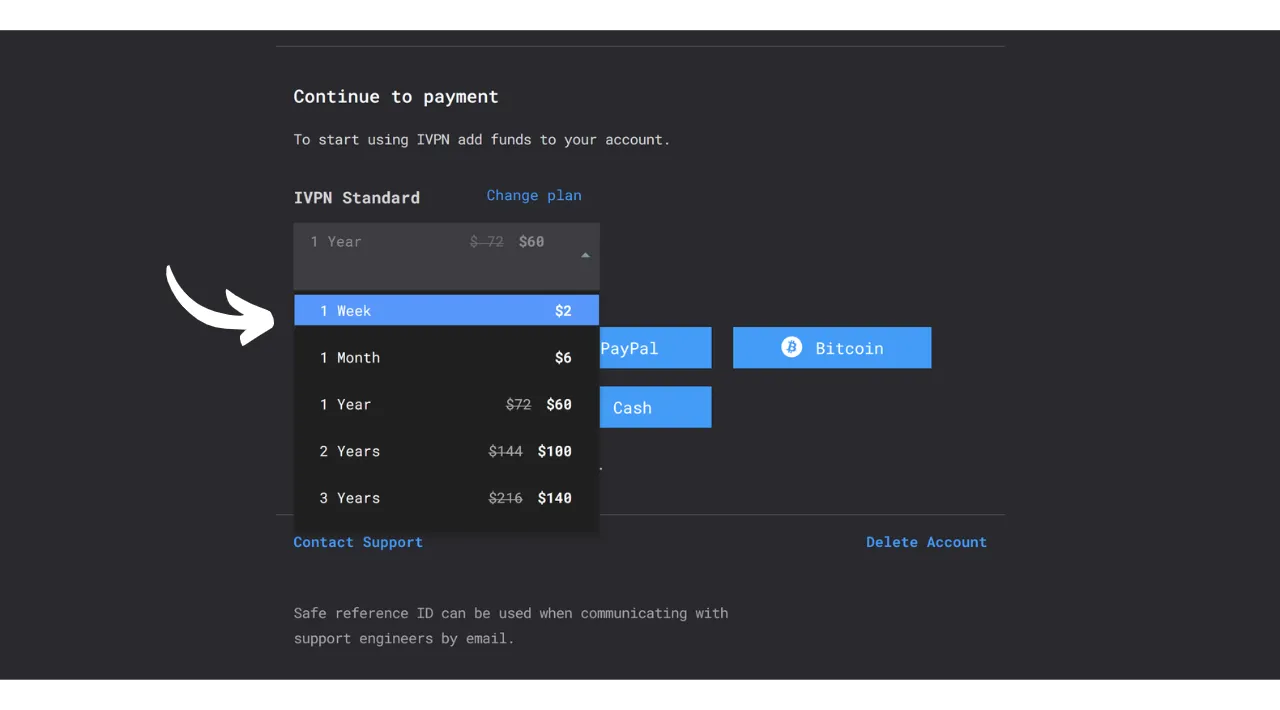This screenshot has width=1280, height=710.
Task: Click the Safe reference ID note text
Action: [x=511, y=626]
